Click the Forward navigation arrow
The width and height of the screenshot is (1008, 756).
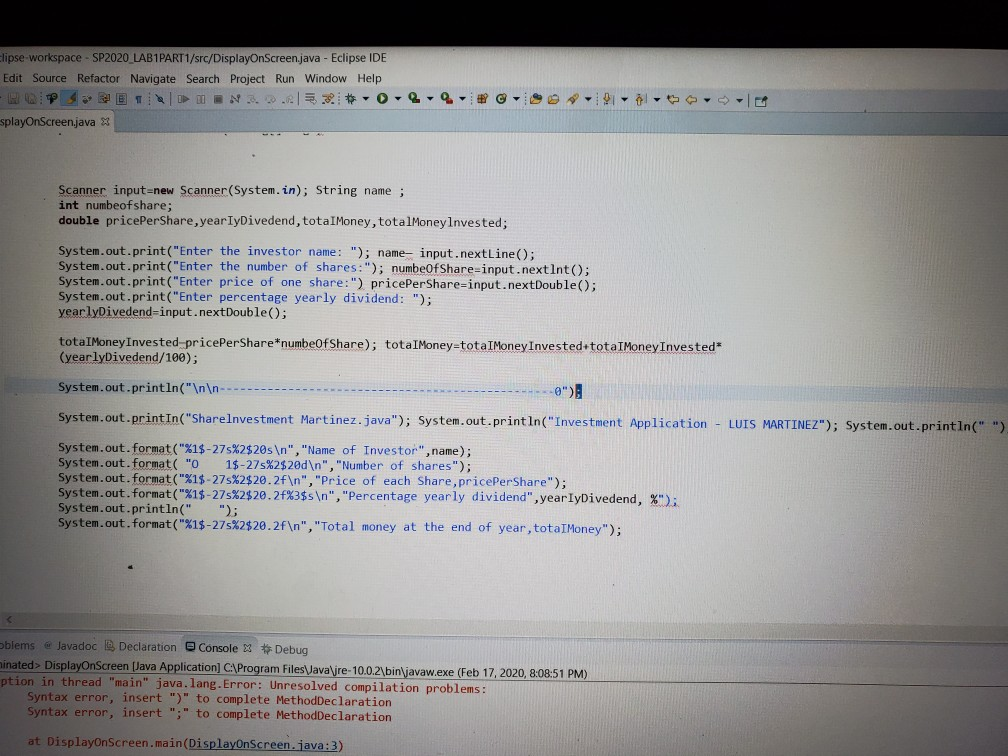(x=723, y=100)
